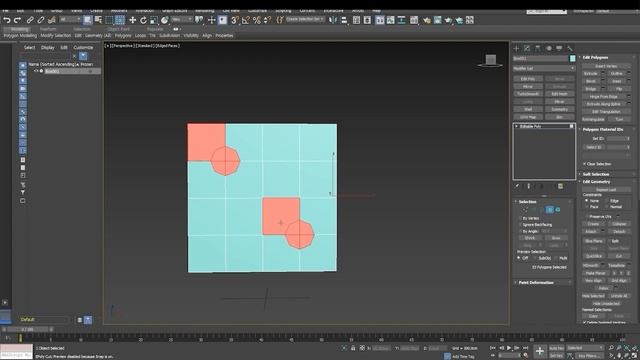Open the Motion panel icon
This screenshot has width=640, height=360.
click(x=549, y=48)
